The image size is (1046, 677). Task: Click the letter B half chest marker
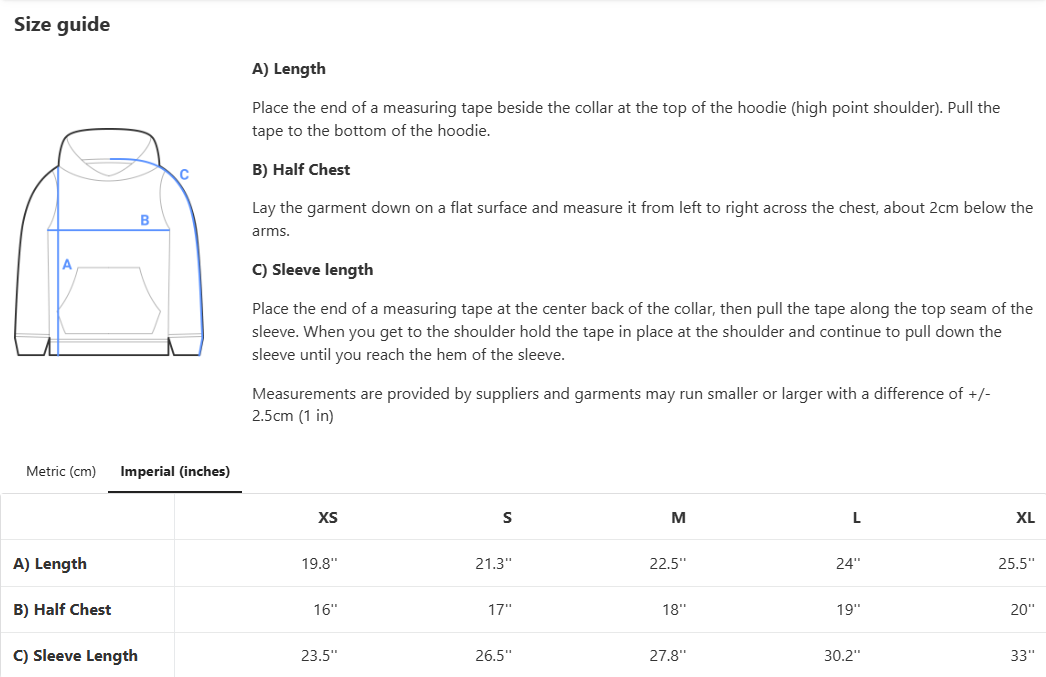(x=145, y=220)
